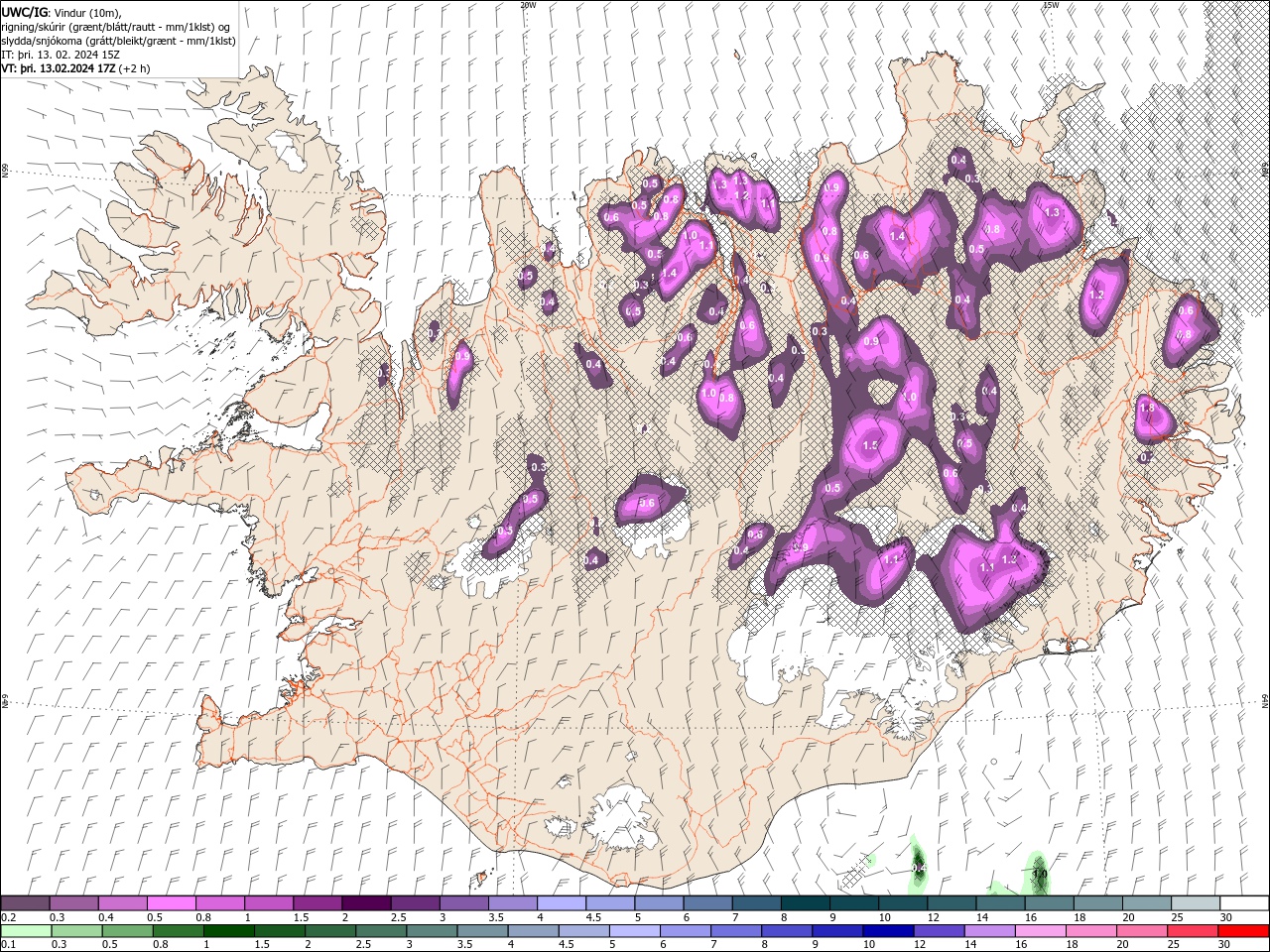Screen dimensions: 1270x952
Task: Select the first snow-row swatch labeled 0.2
Action: pyautogui.click(x=25, y=902)
